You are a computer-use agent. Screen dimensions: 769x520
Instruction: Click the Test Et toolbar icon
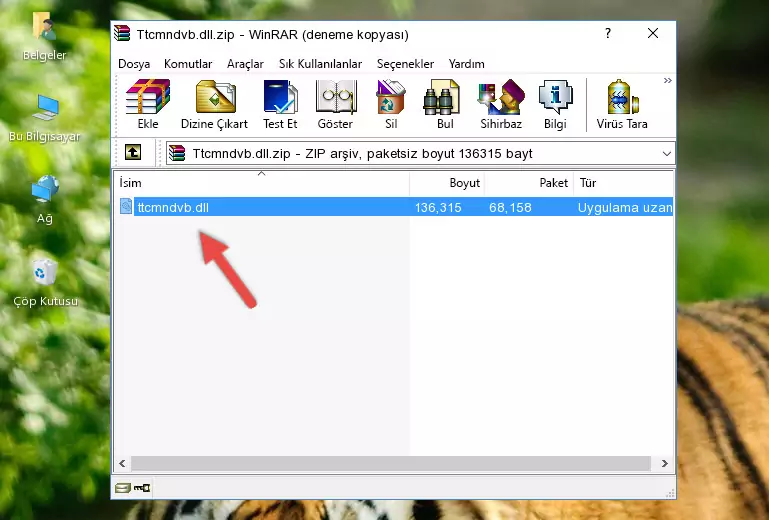(280, 104)
